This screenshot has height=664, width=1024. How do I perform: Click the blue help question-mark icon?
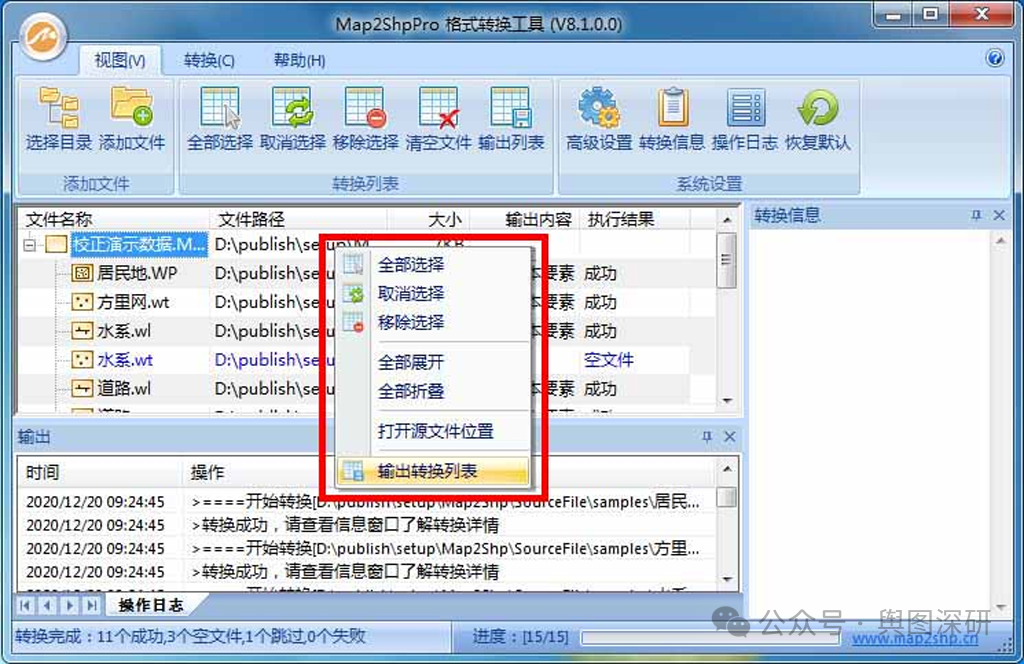click(995, 58)
